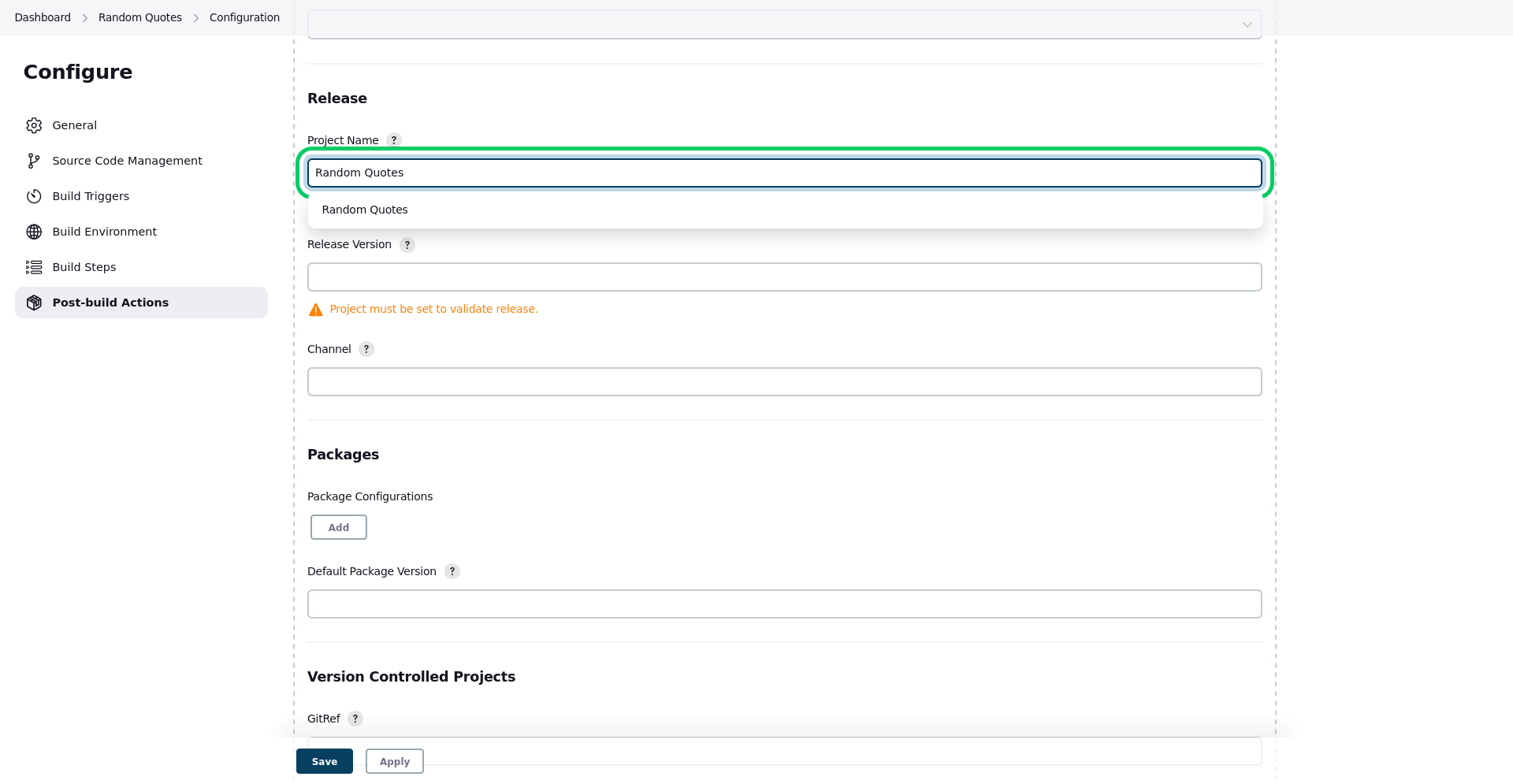Click the Build Steps list icon
This screenshot has width=1513, height=784.
pyautogui.click(x=34, y=267)
